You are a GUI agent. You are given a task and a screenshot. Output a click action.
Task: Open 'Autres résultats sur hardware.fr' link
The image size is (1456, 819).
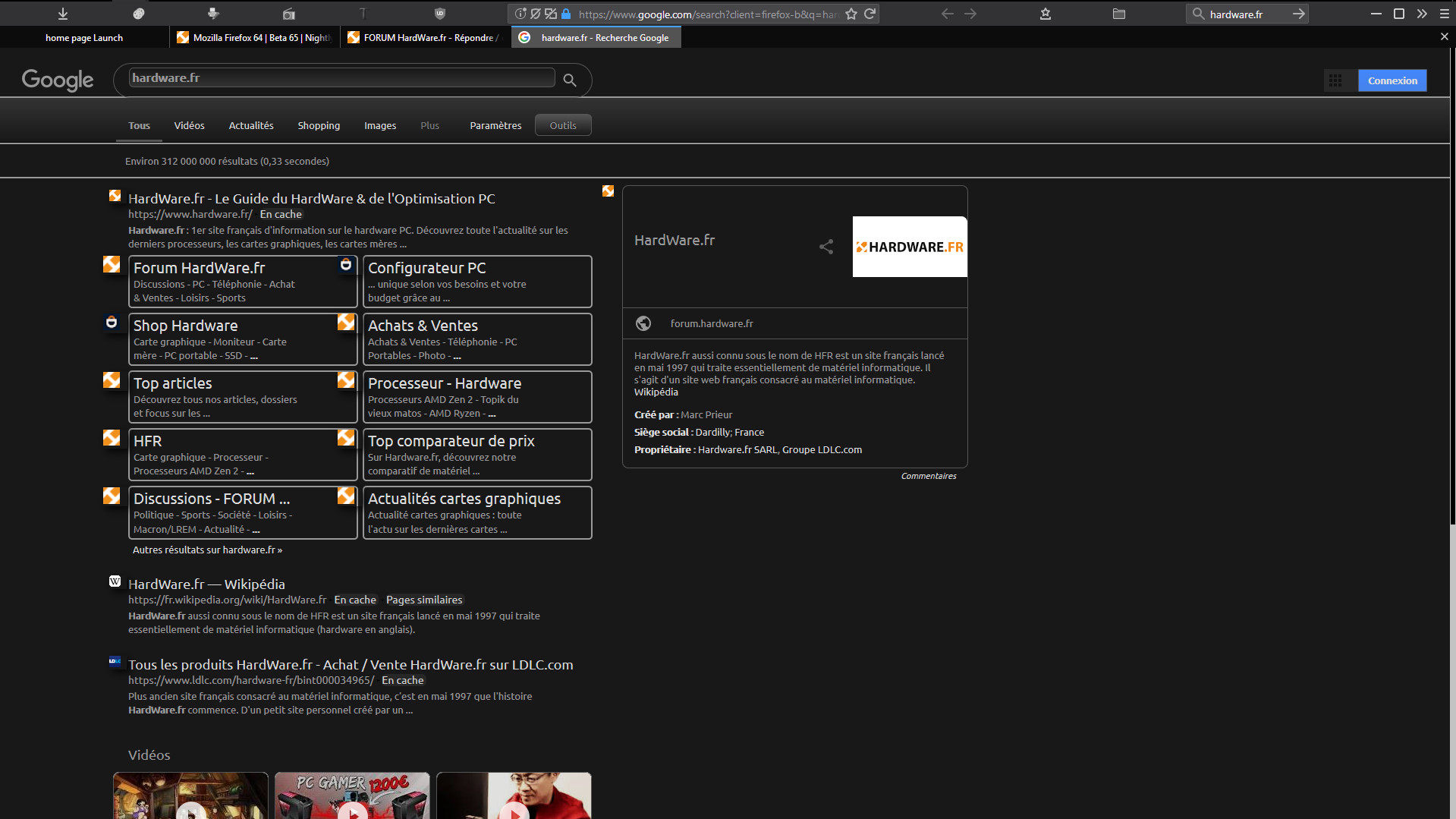click(x=207, y=550)
